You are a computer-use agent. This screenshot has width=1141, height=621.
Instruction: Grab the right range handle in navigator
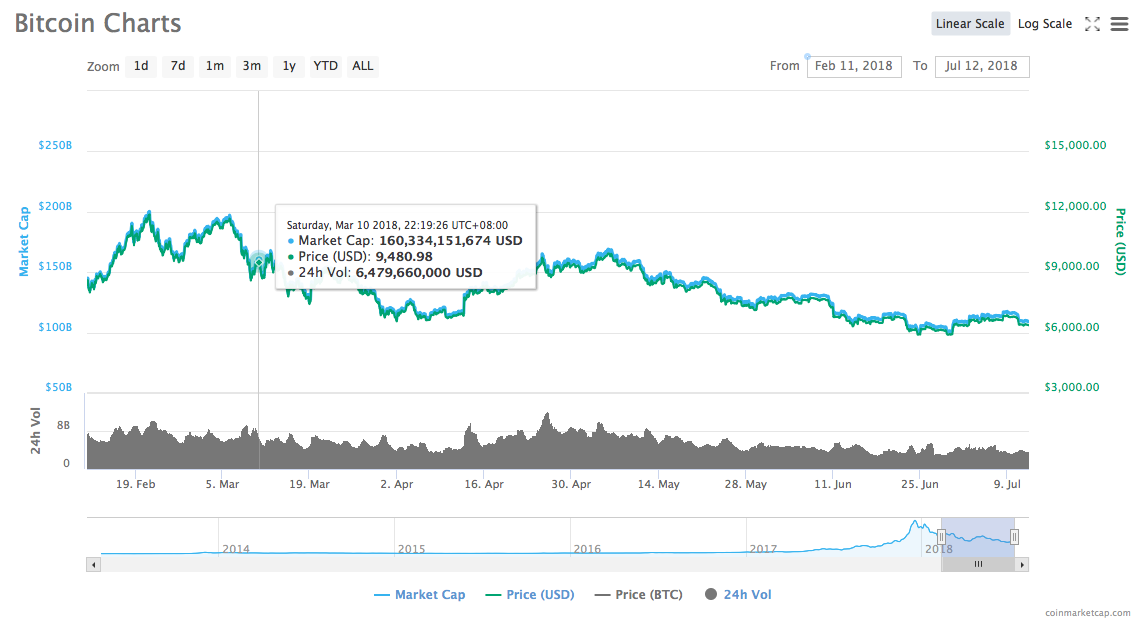point(1014,537)
